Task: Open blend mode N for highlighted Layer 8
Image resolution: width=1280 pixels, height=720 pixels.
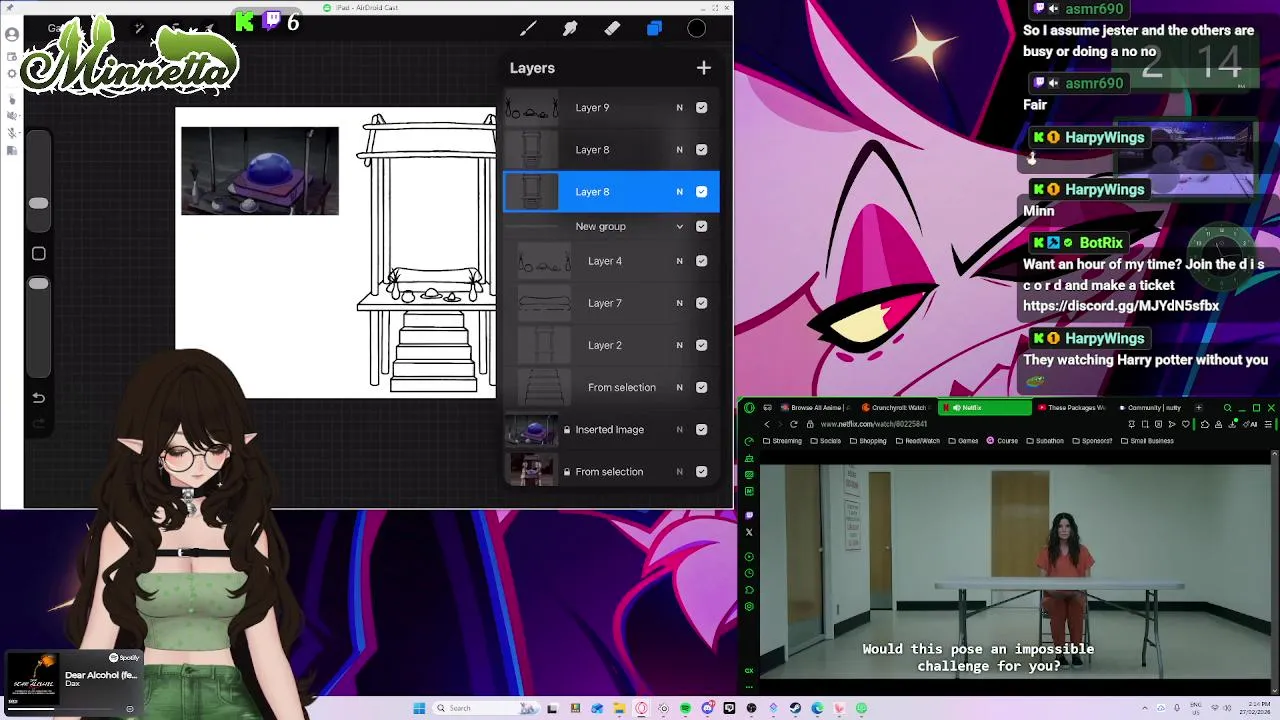Action: point(679,192)
